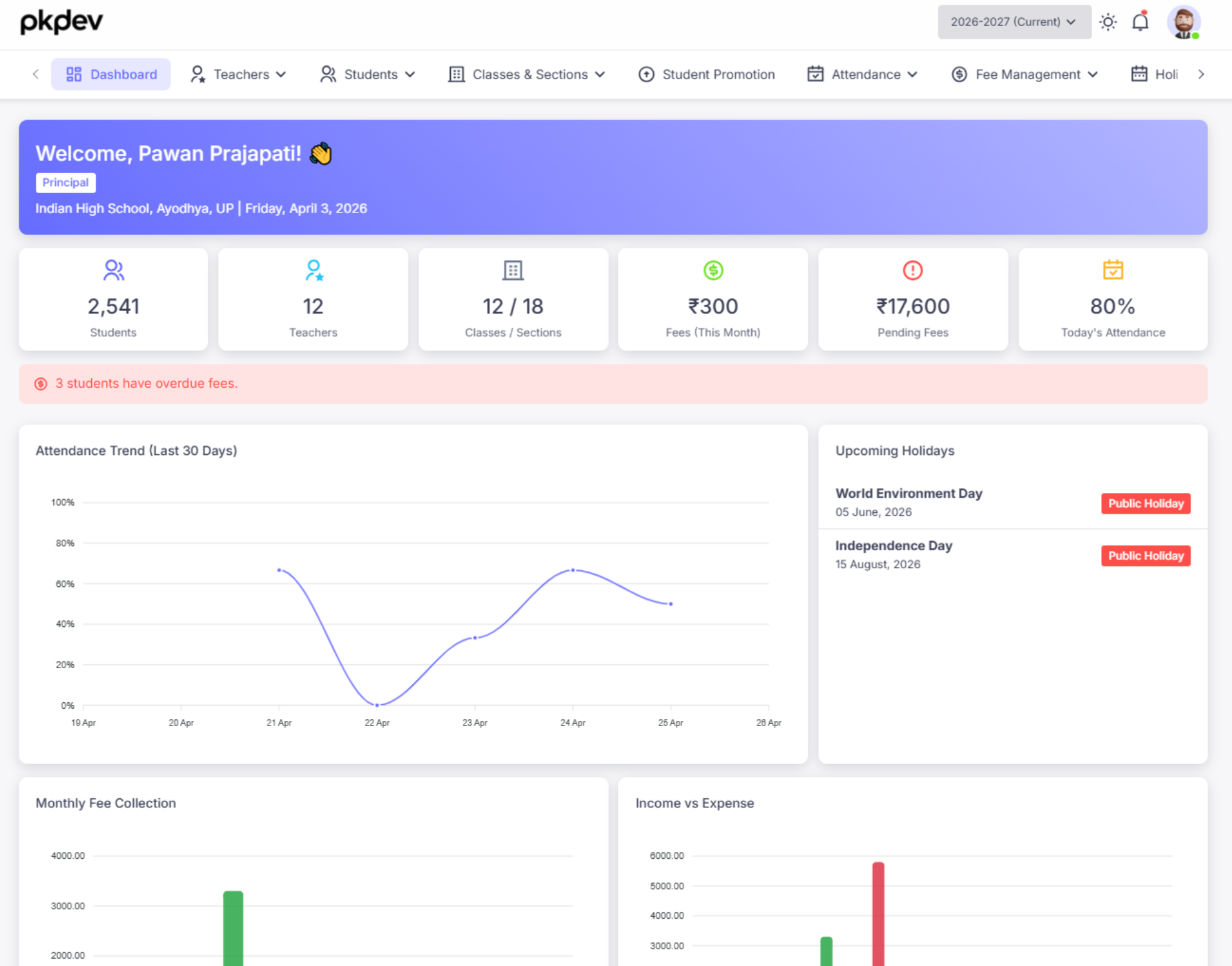Open the notifications bell
Viewport: 1232px width, 966px height.
click(1140, 22)
